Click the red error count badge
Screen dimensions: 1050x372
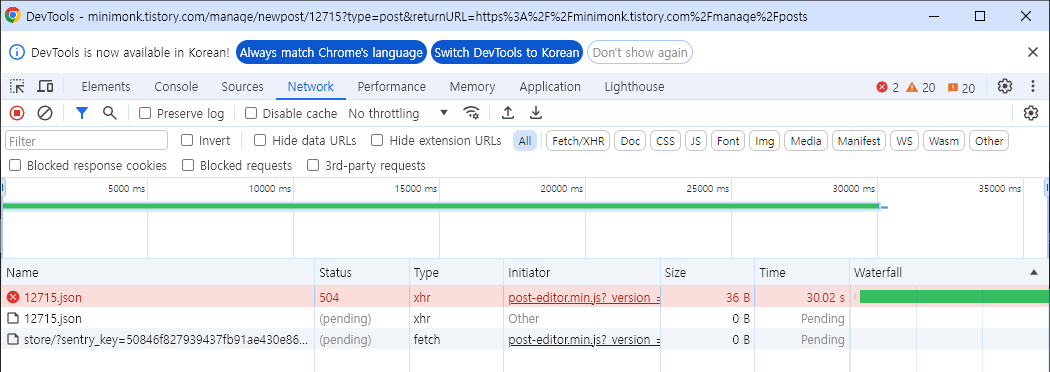(x=887, y=87)
